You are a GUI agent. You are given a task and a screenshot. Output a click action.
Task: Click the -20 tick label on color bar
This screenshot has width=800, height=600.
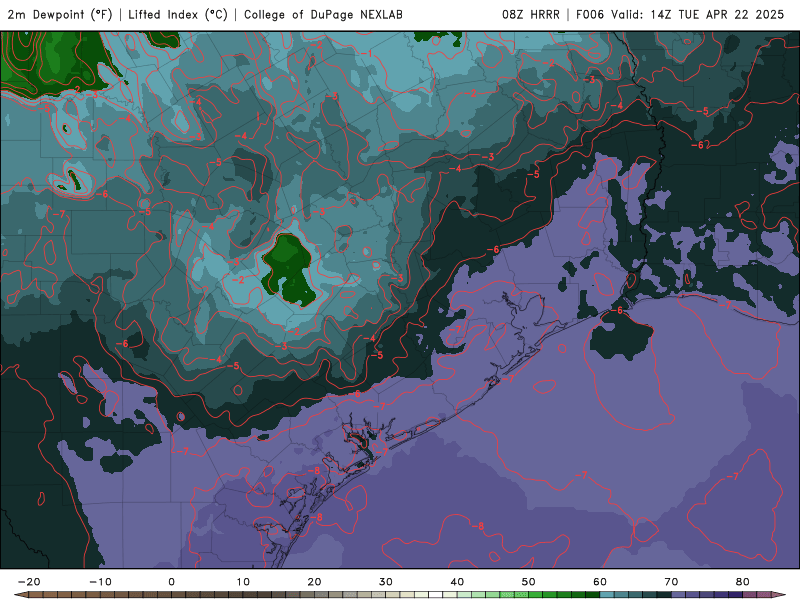click(29, 582)
